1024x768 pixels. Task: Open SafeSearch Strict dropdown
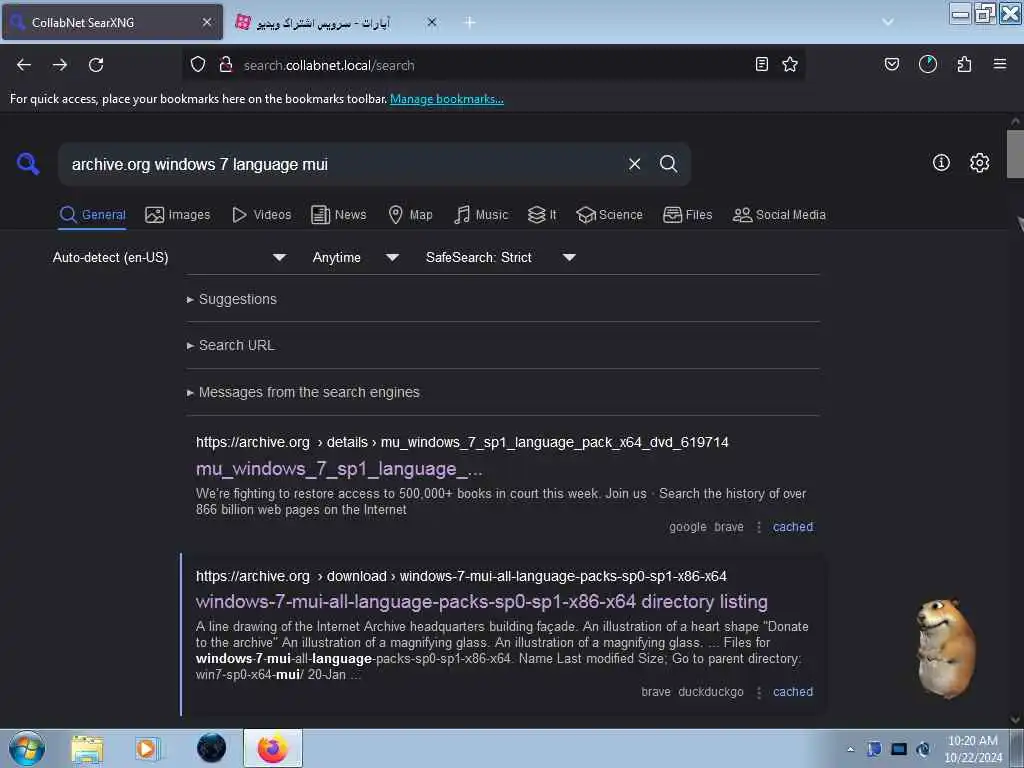click(x=500, y=257)
